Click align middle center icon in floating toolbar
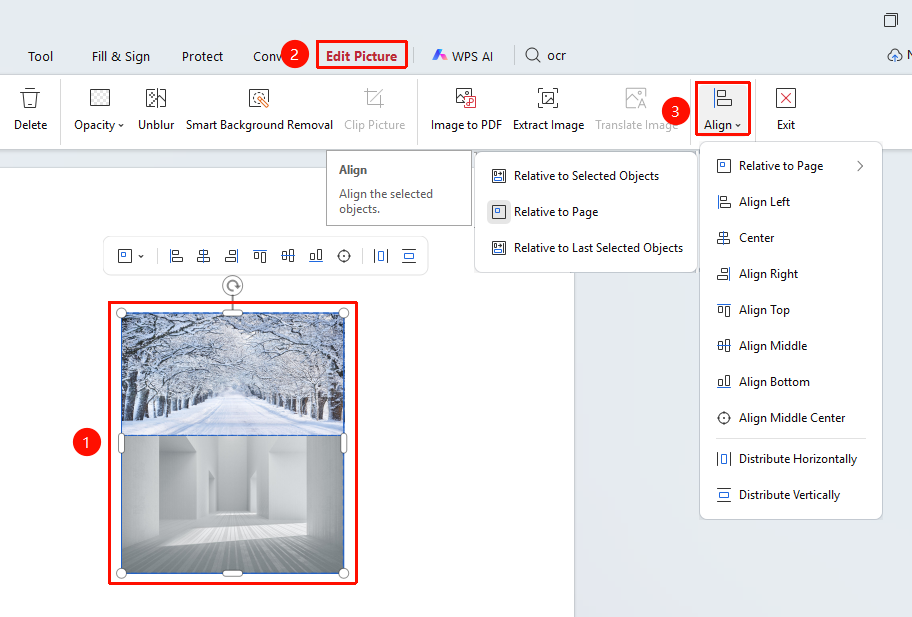Screen dimensions: 912x617 click(344, 256)
